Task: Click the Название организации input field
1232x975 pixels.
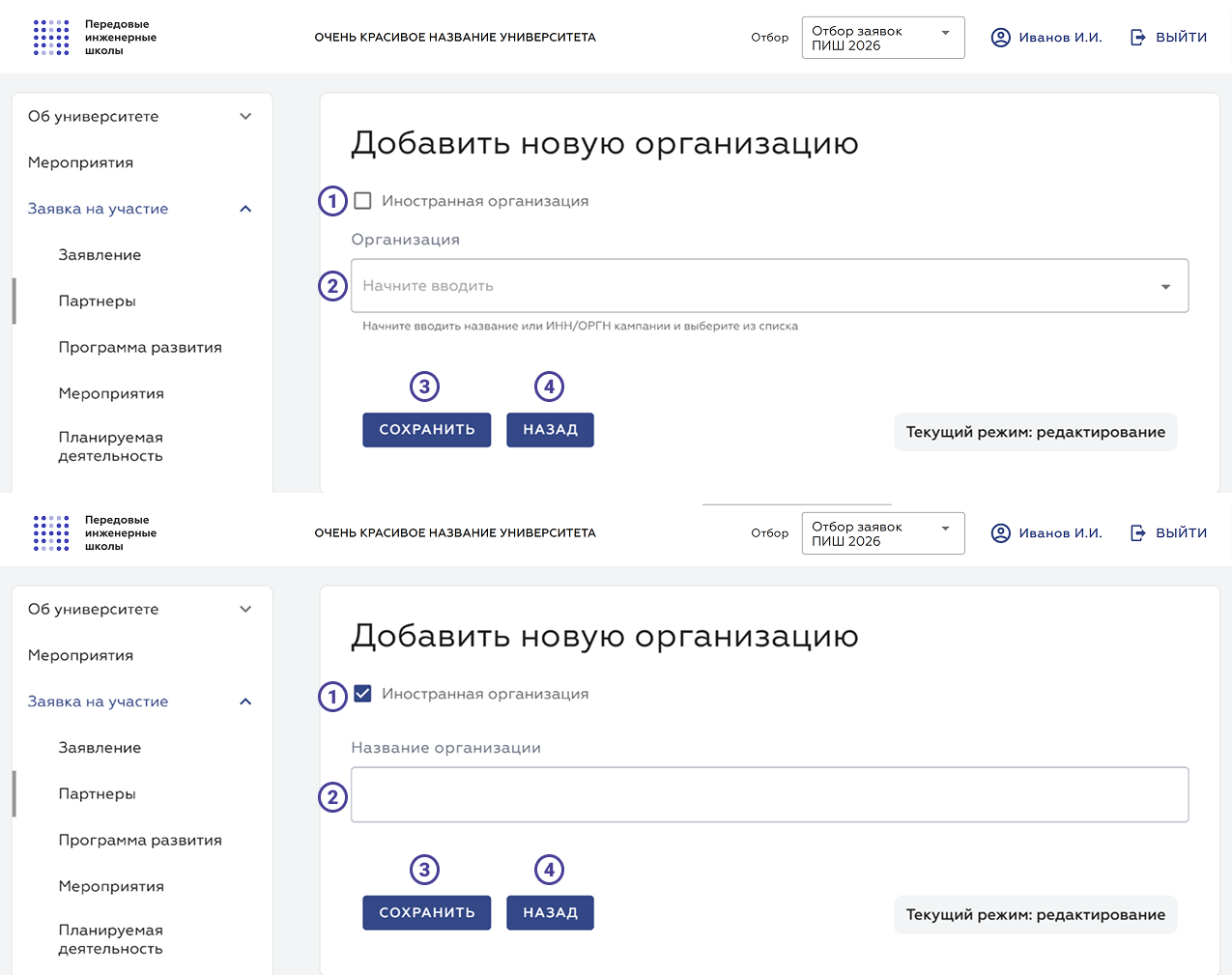Action: 769,794
